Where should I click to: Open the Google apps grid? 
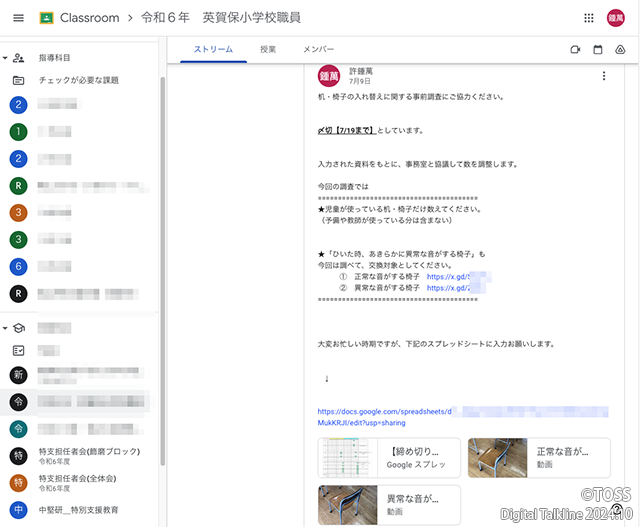pos(588,18)
